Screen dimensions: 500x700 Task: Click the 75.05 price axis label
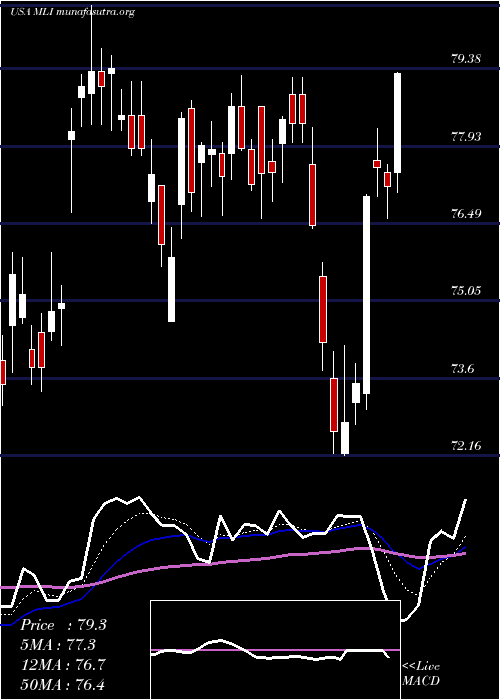[x=466, y=291]
